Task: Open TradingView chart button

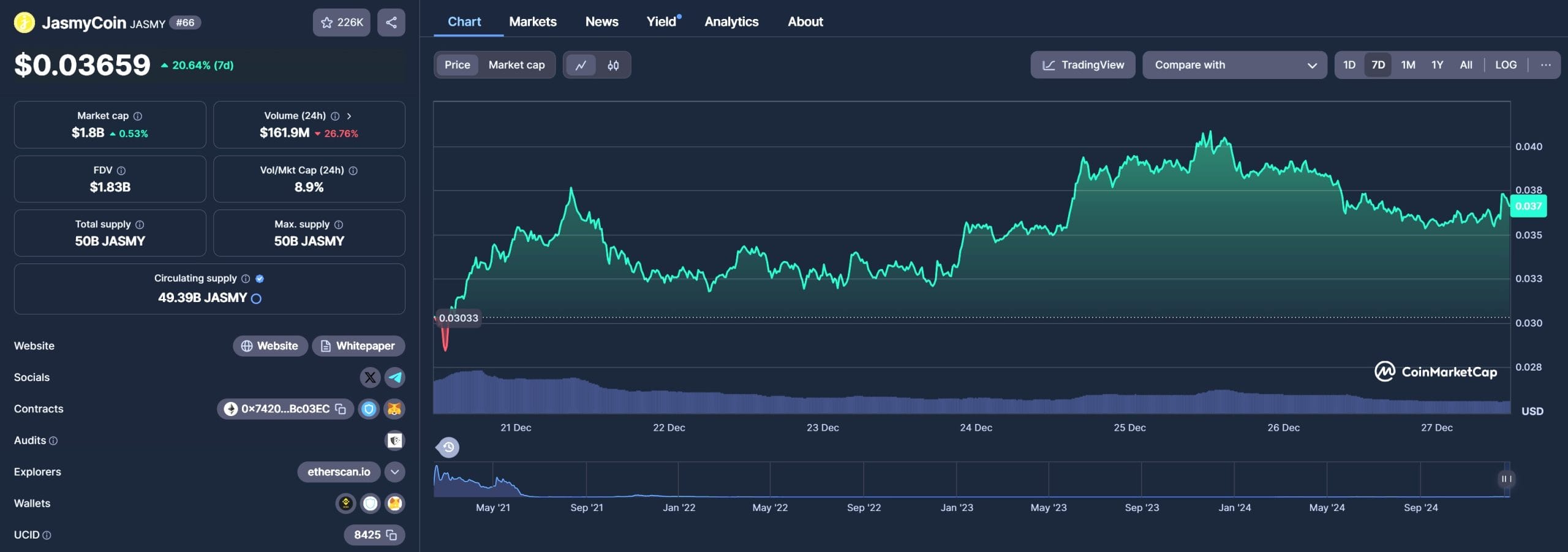Action: 1083,65
